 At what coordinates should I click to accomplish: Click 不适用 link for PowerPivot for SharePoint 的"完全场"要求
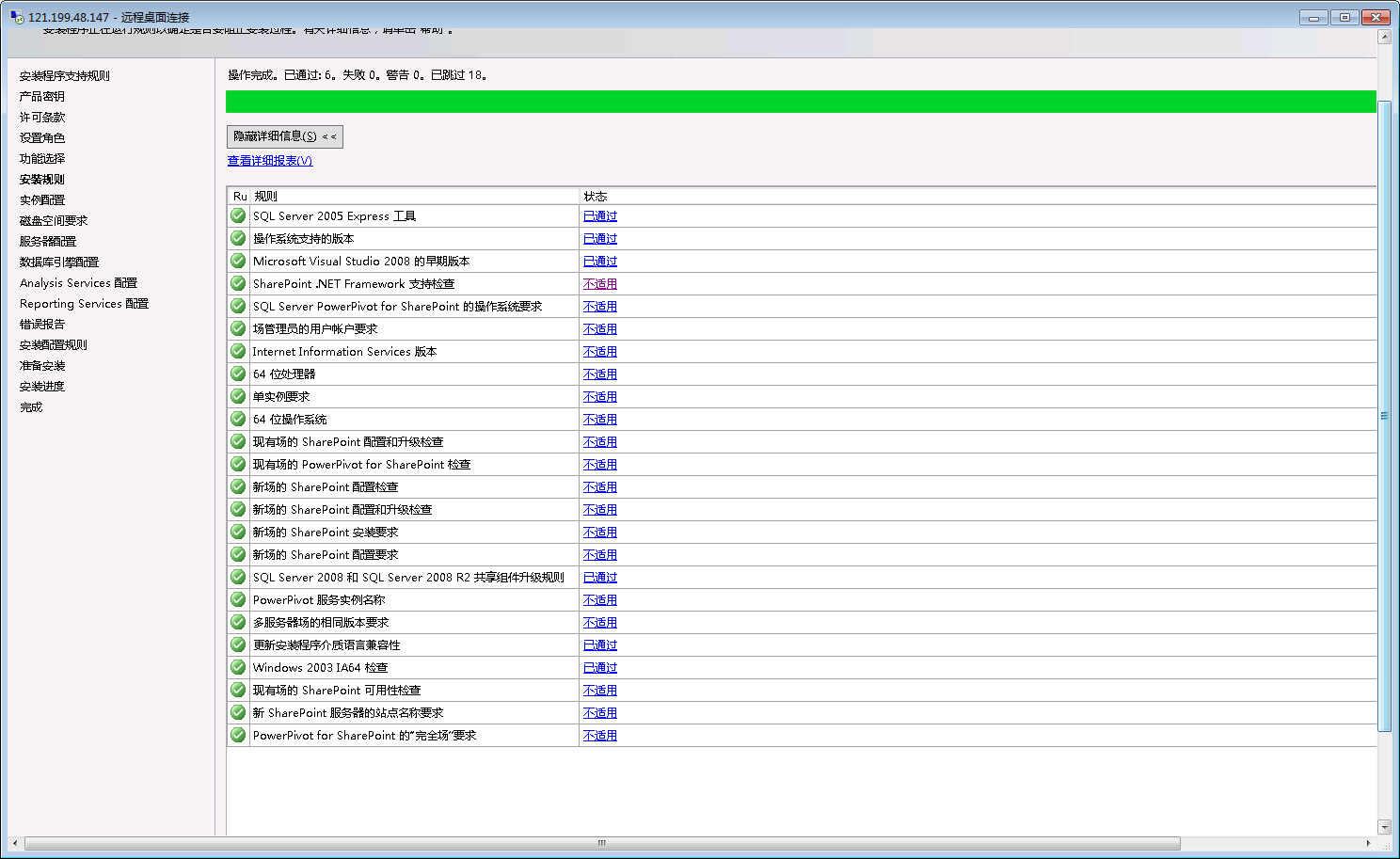click(x=600, y=736)
